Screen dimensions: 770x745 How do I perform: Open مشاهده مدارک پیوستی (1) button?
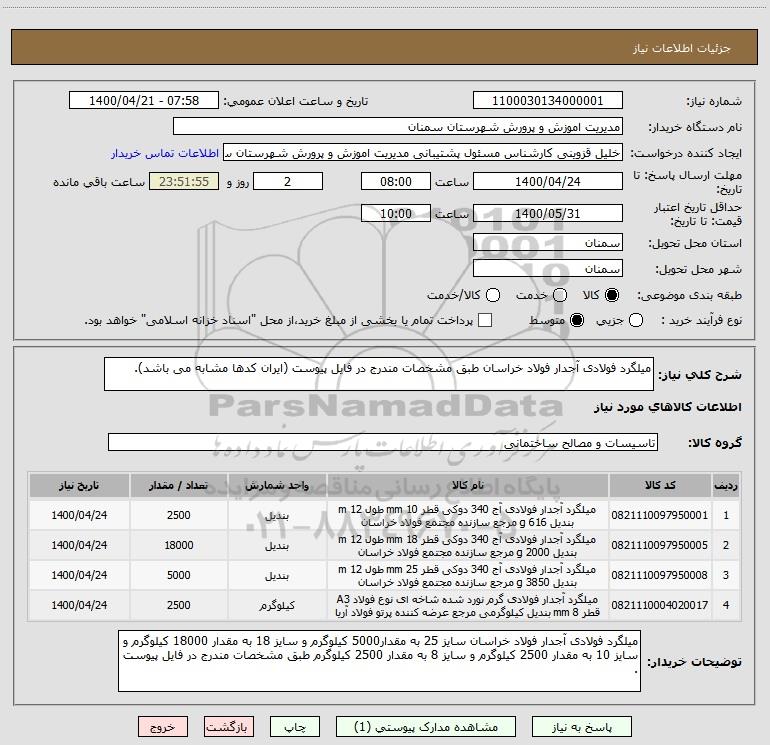[426, 727]
